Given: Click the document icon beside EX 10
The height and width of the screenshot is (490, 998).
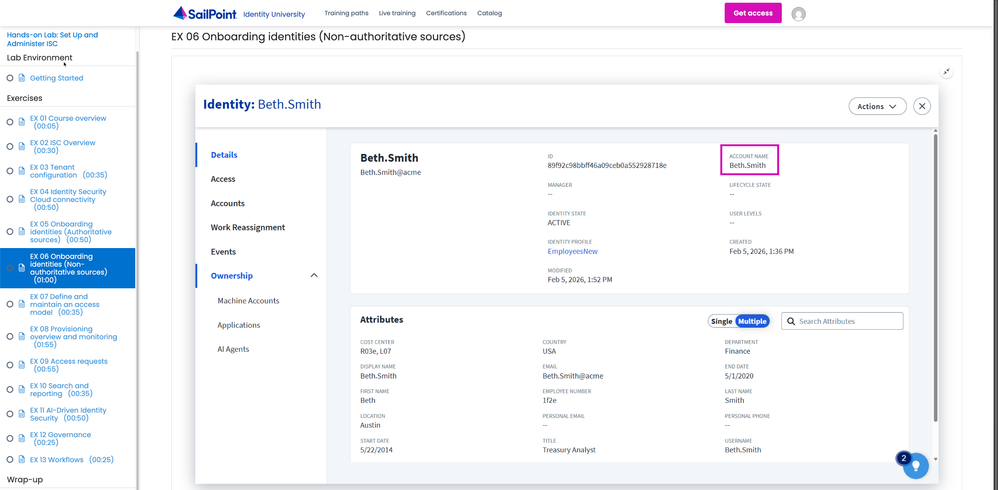Looking at the screenshot, I should click(21, 389).
